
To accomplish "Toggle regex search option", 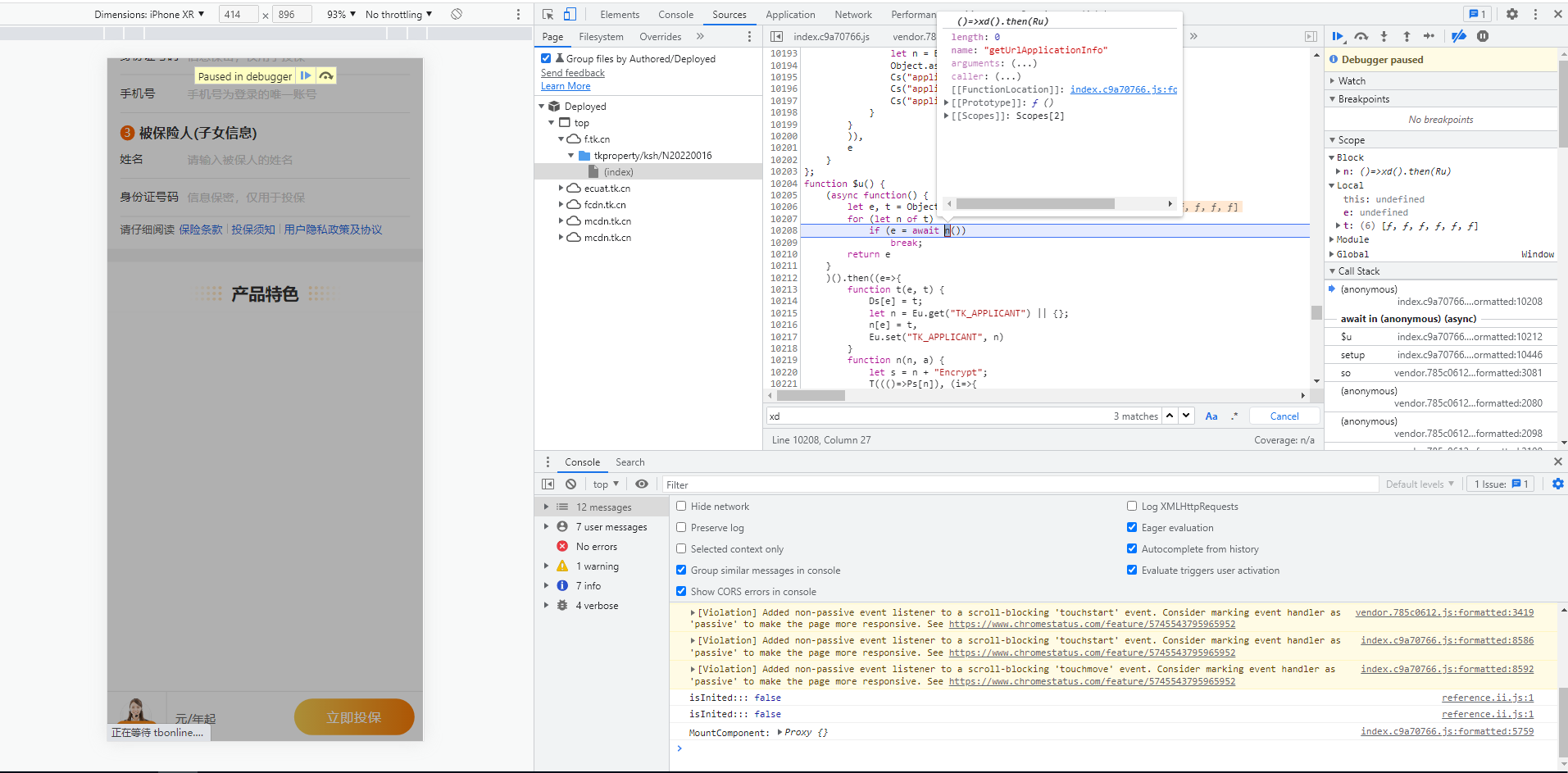I will point(1234,416).
